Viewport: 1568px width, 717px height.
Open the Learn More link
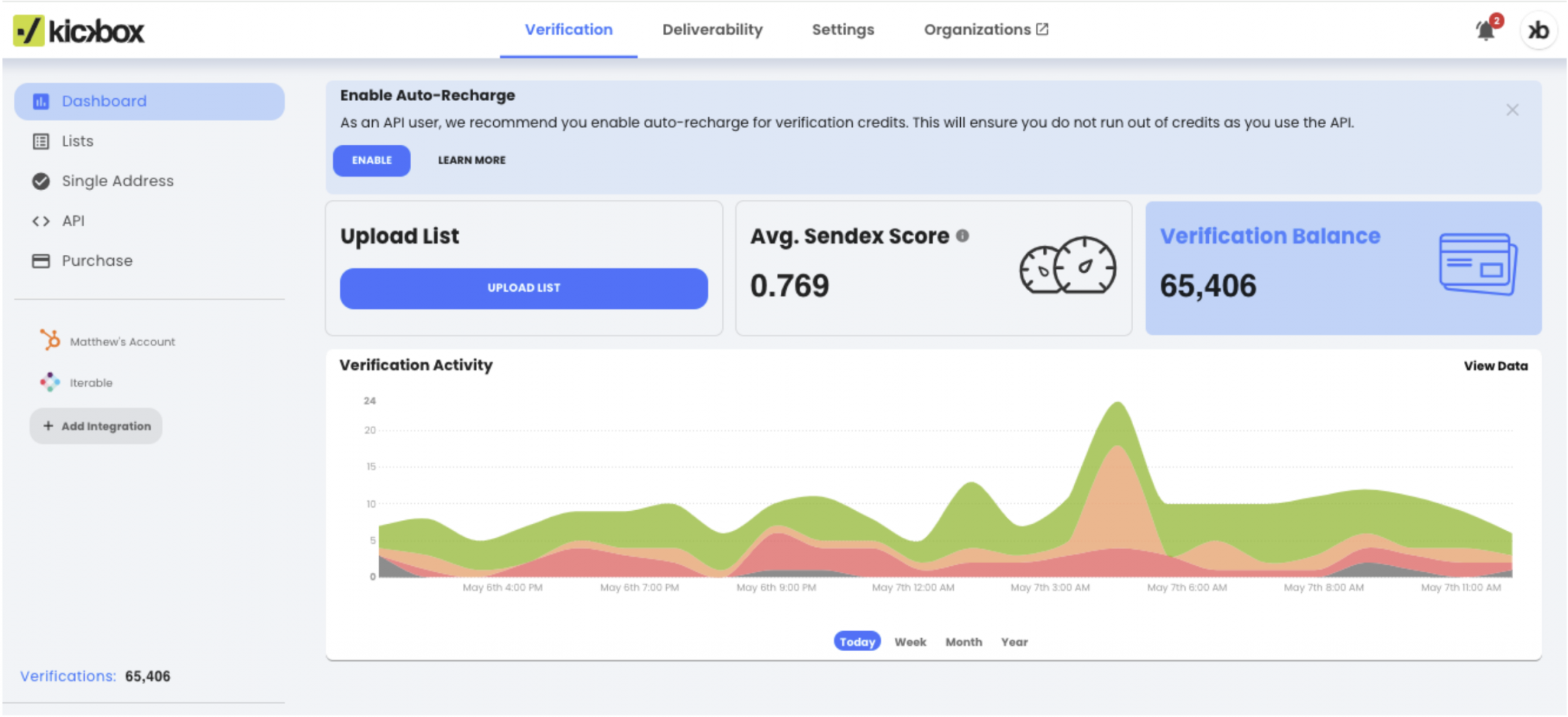[x=472, y=160]
